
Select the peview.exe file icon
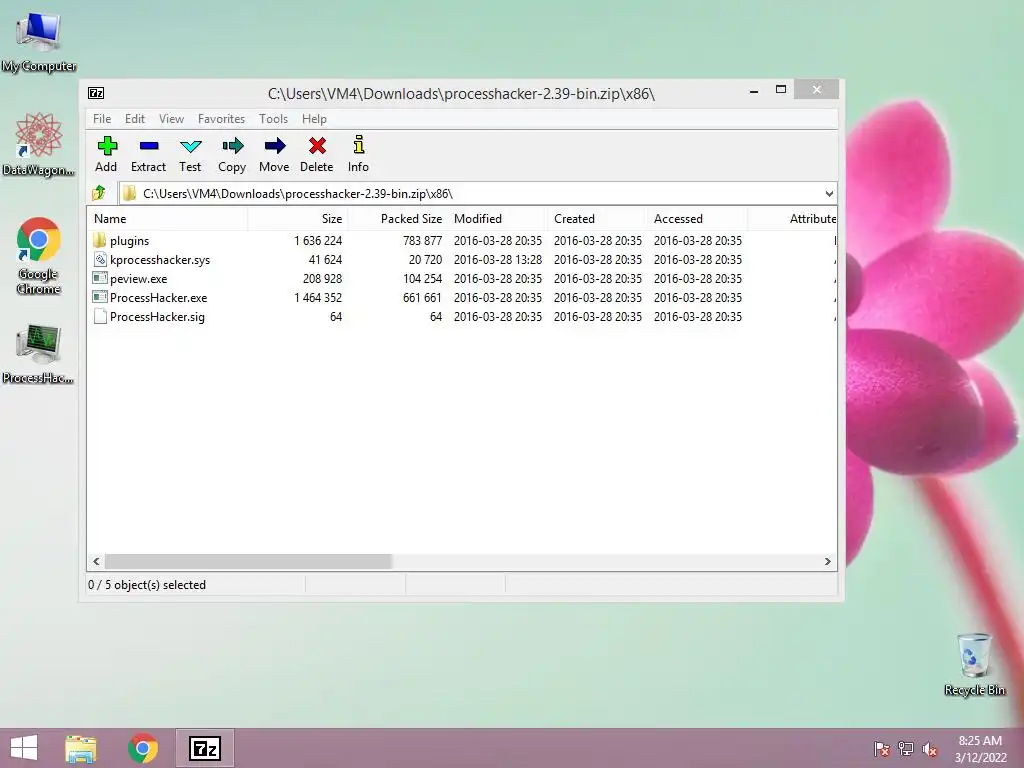[x=99, y=278]
